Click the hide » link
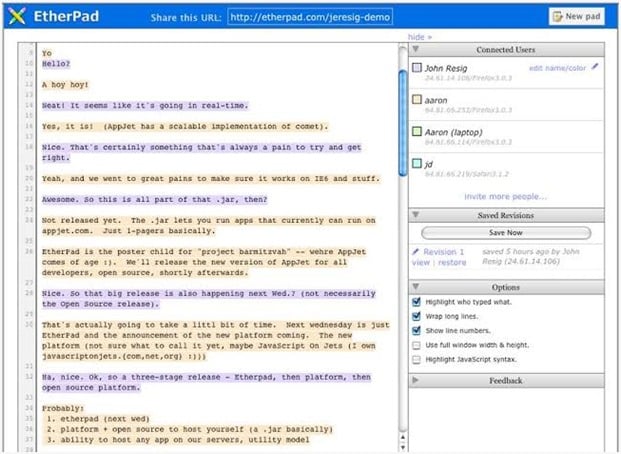This screenshot has width=621, height=454. point(420,37)
